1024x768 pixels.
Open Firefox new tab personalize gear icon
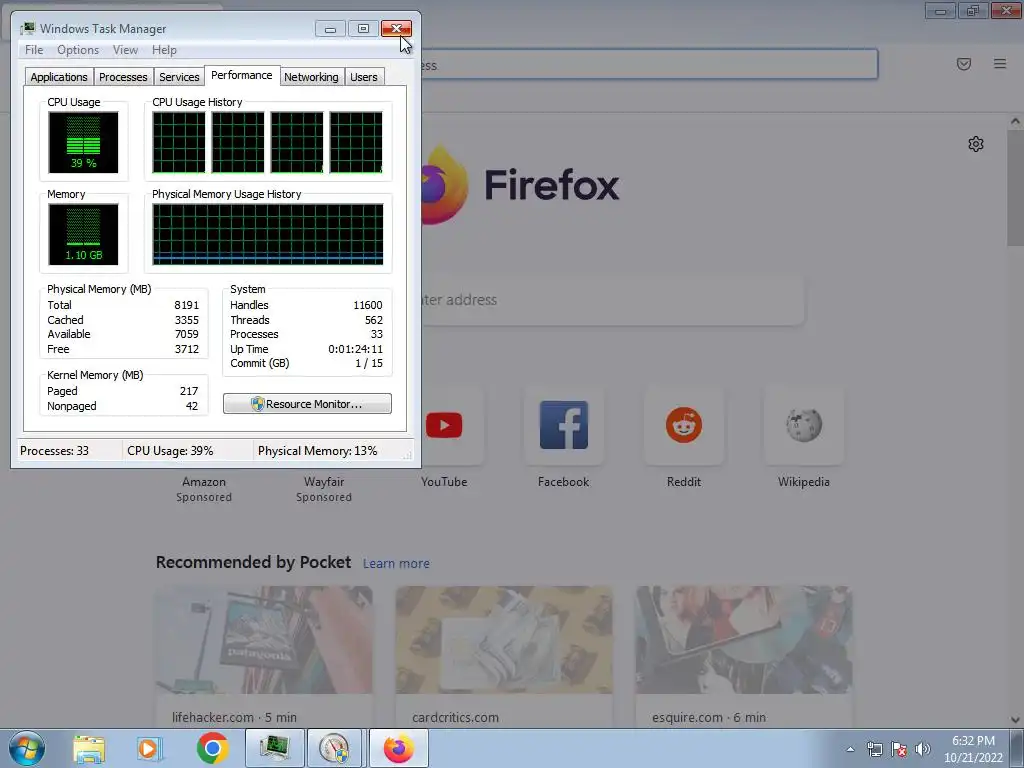tap(976, 144)
